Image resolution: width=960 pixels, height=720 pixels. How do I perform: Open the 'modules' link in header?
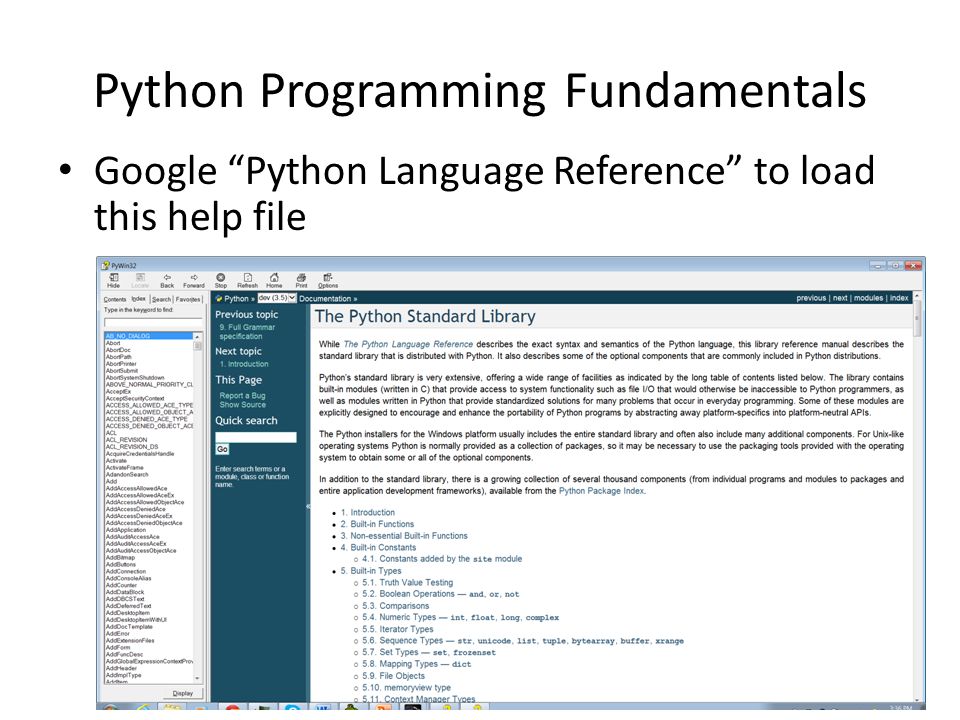pyautogui.click(x=868, y=298)
